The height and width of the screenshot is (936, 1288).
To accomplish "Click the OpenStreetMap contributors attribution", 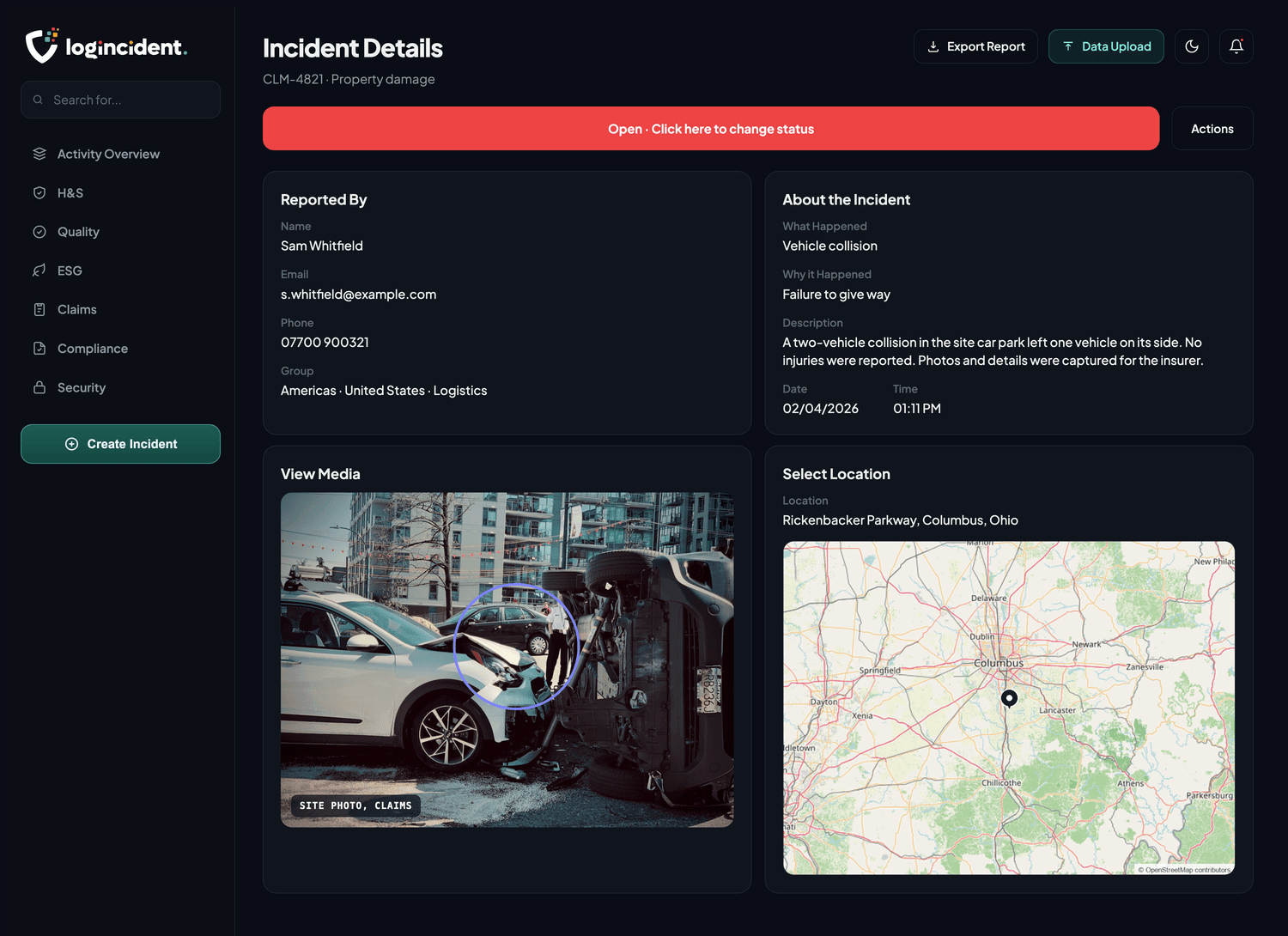I will pos(1184,870).
